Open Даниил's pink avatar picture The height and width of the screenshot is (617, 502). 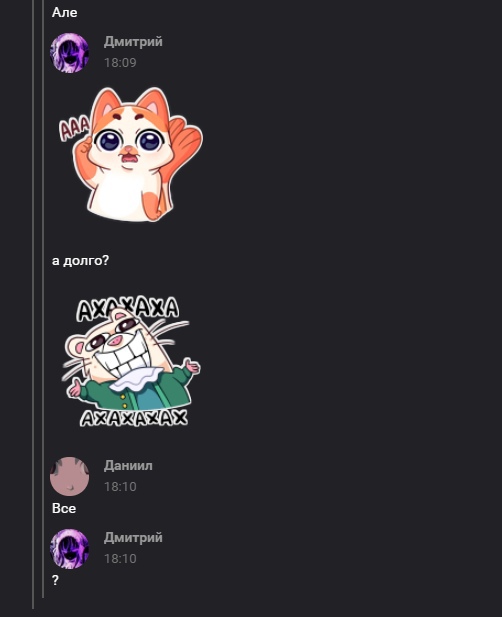(x=70, y=477)
